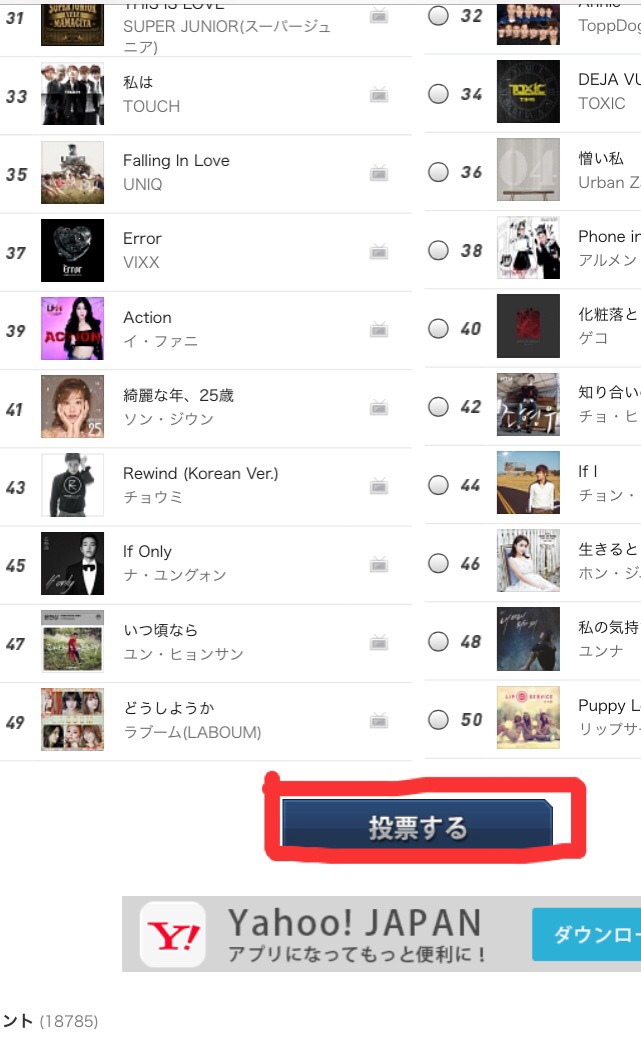641x1038 pixels.
Task: Click the video icon next to Error by VIXX
Action: [x=379, y=252]
